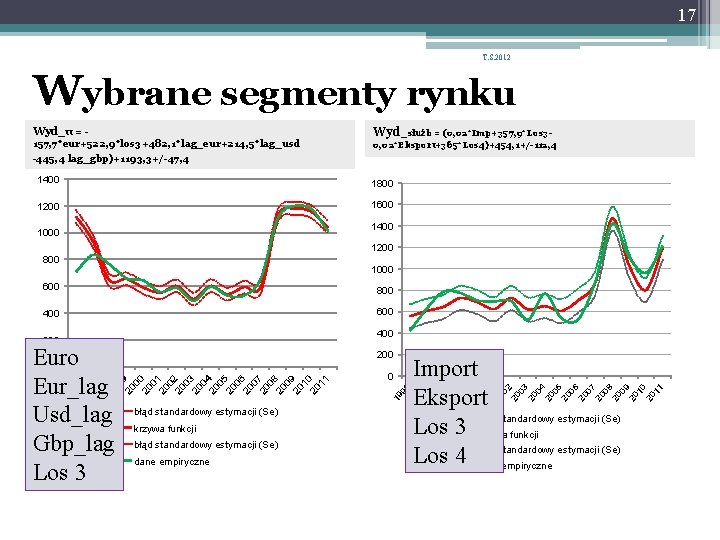Image resolution: width=720 pixels, height=540 pixels.
Task: Click the 2005 year label on the left chart
Action: [x=218, y=385]
